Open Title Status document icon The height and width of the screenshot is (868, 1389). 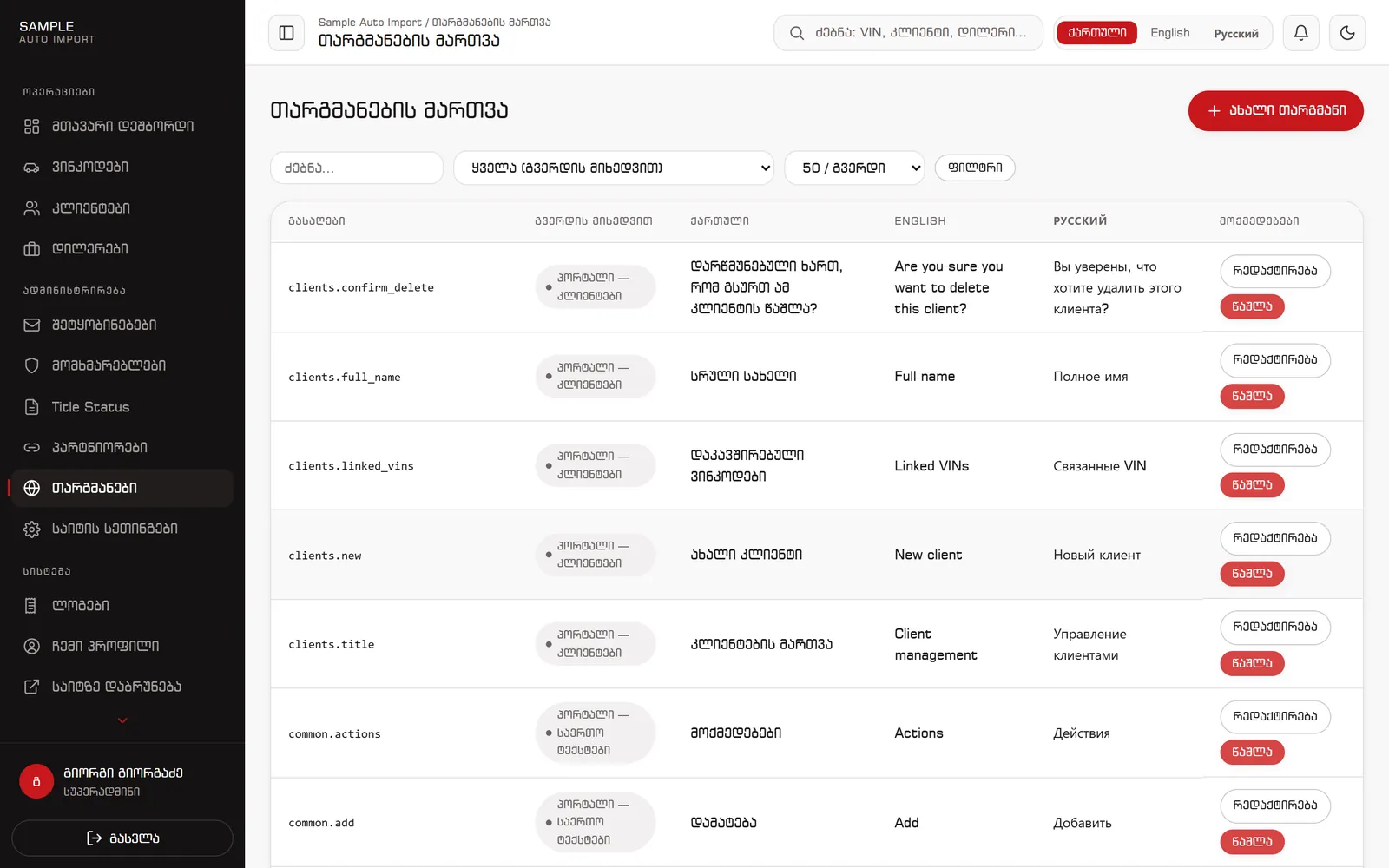click(32, 407)
